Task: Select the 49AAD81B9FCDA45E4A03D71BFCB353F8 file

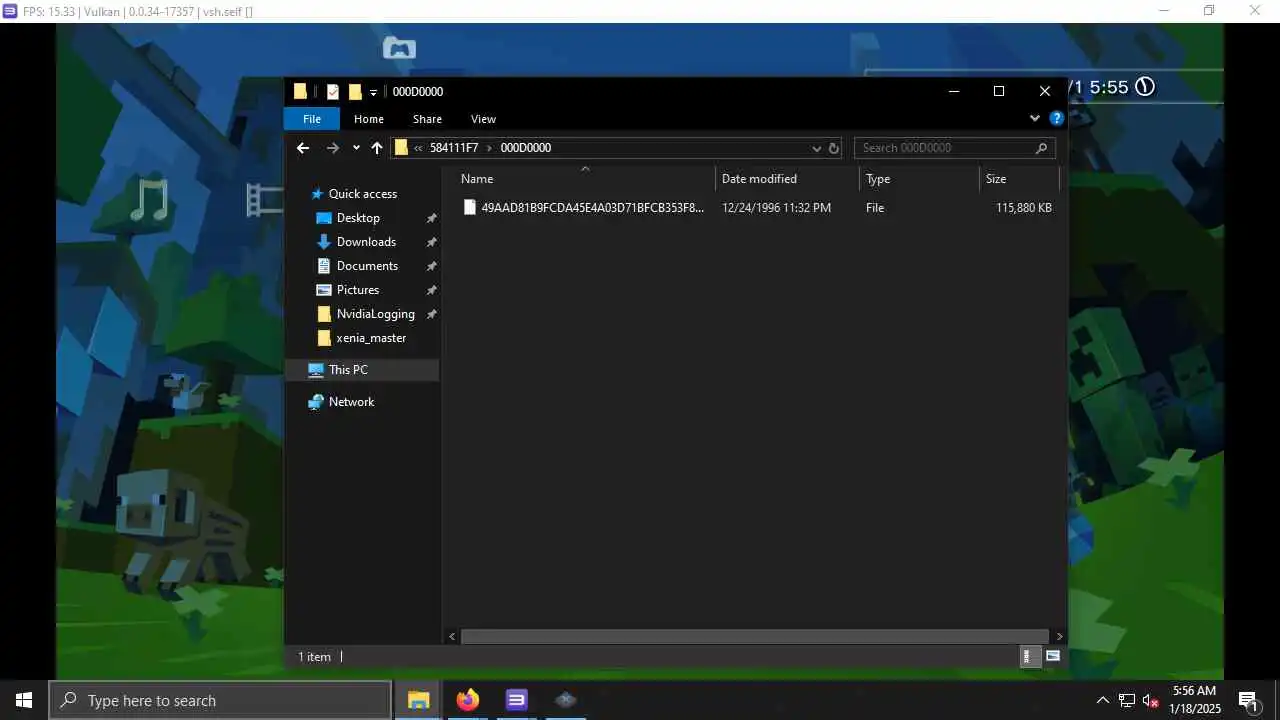Action: click(x=583, y=208)
